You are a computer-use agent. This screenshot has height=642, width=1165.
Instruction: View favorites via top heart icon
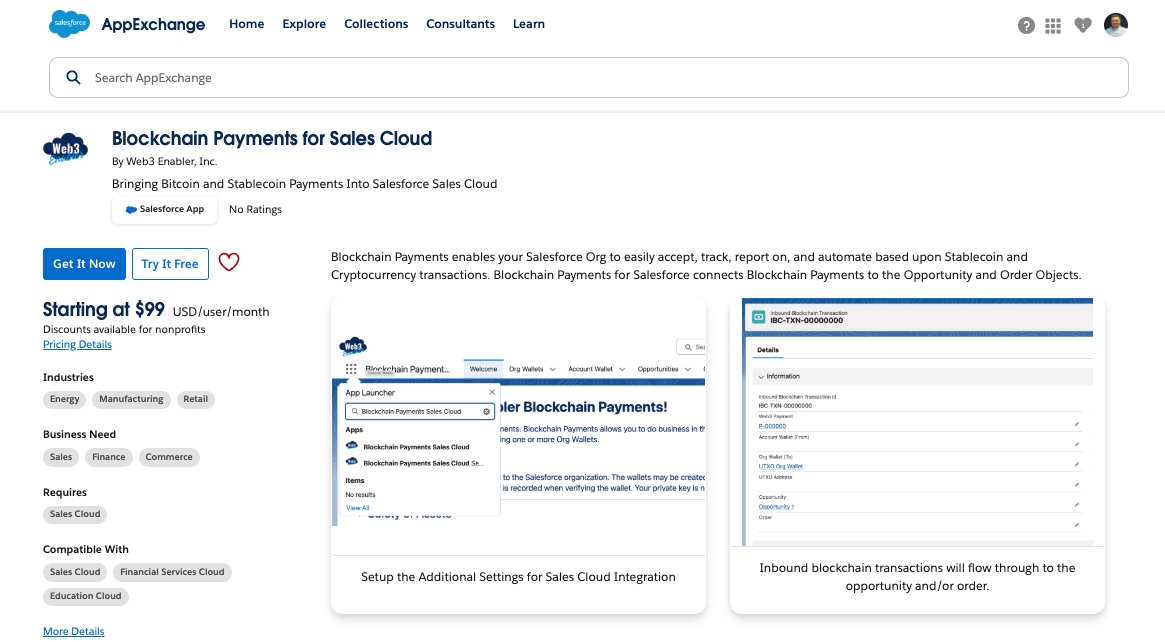pos(1083,26)
